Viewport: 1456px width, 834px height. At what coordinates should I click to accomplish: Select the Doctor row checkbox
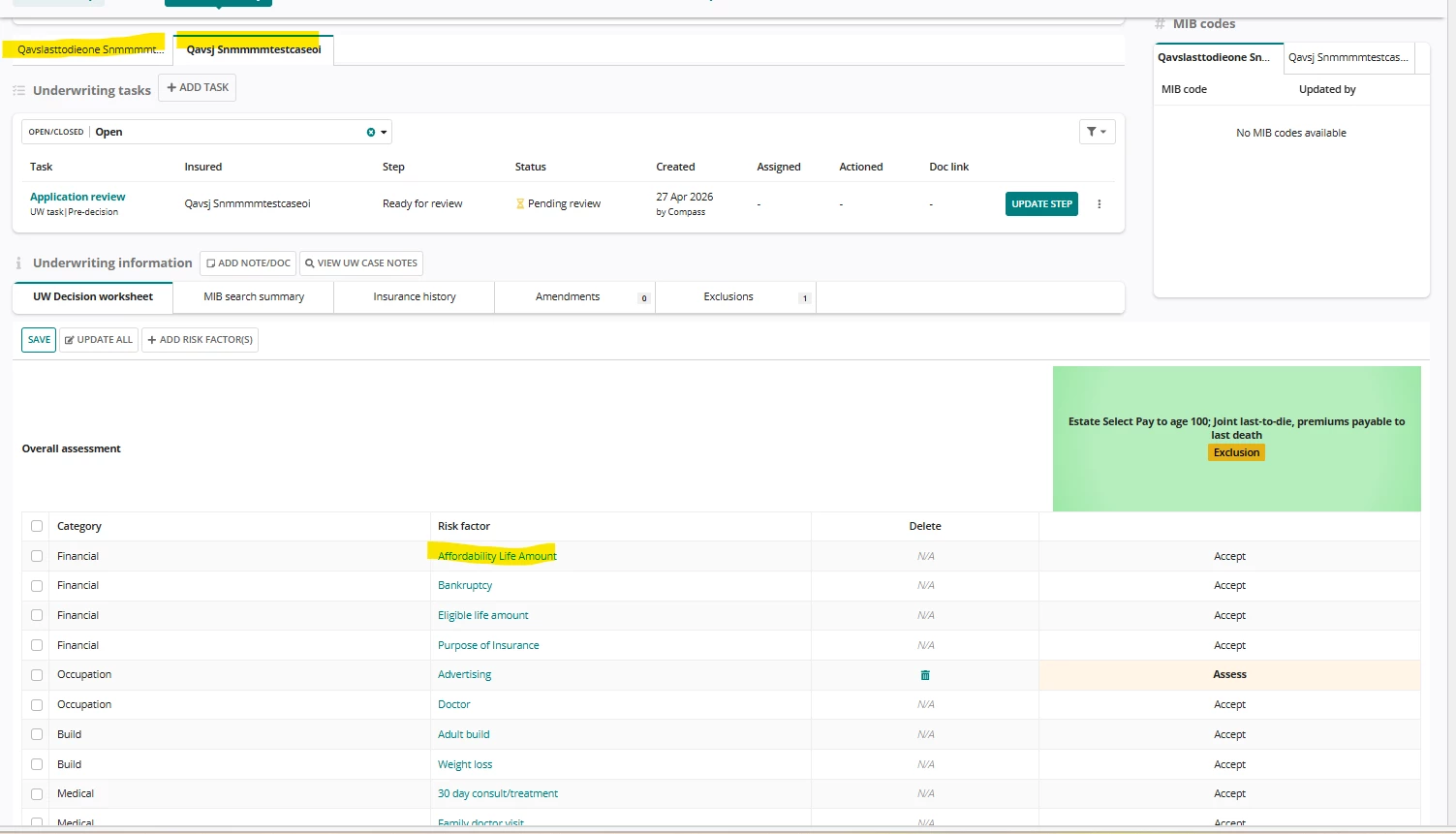pos(37,705)
